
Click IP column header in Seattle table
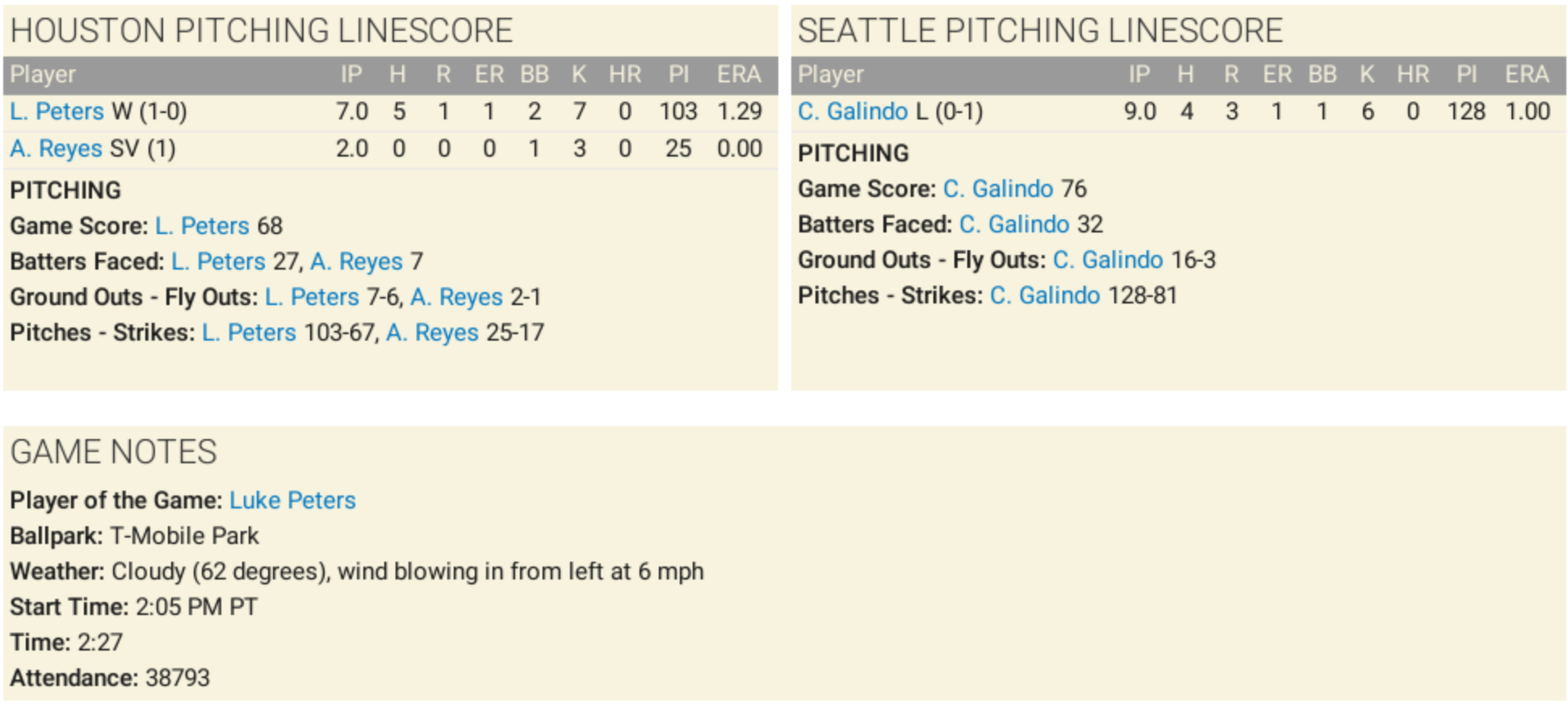(1138, 74)
